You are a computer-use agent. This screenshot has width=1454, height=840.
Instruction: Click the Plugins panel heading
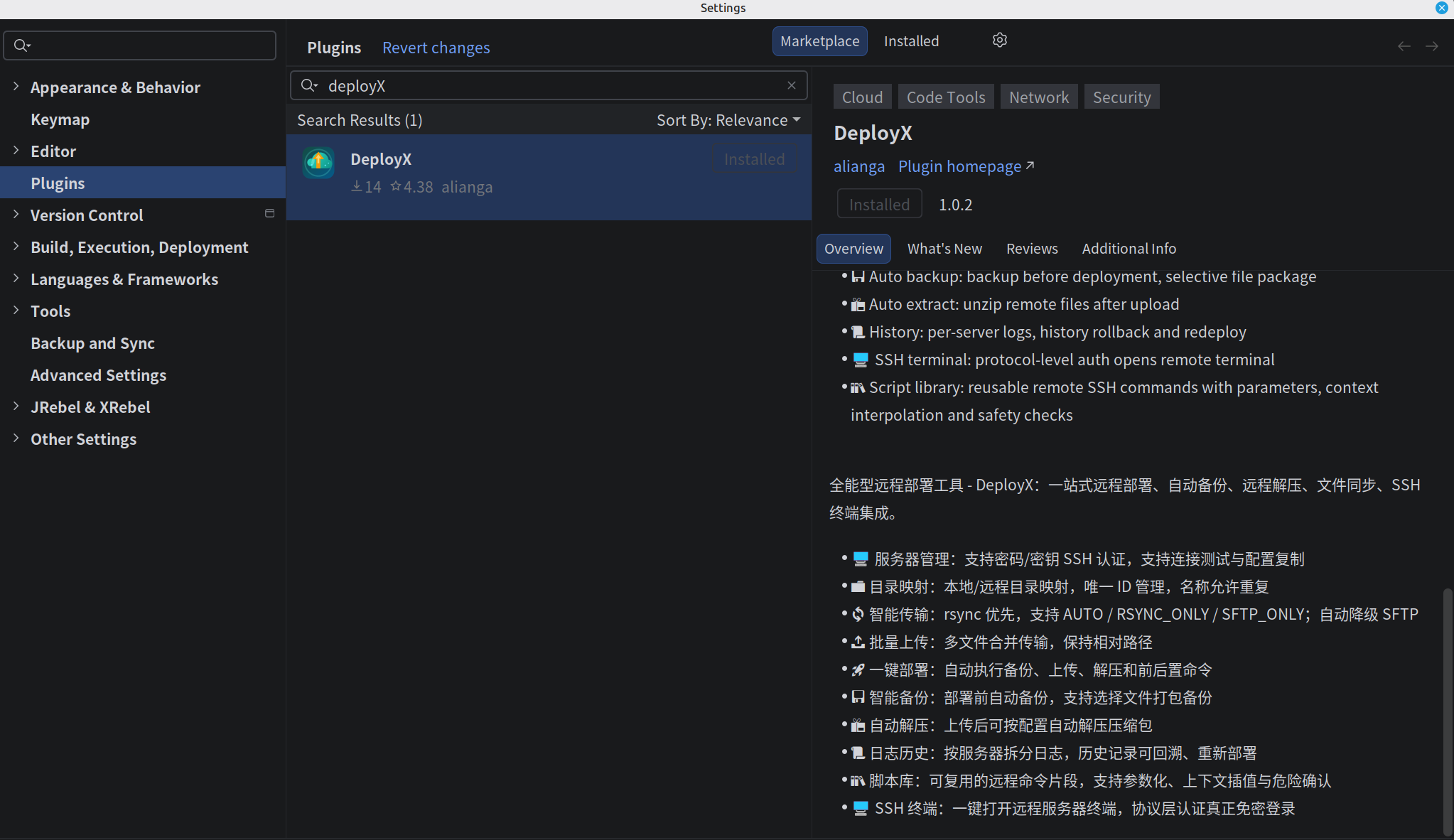click(x=334, y=48)
